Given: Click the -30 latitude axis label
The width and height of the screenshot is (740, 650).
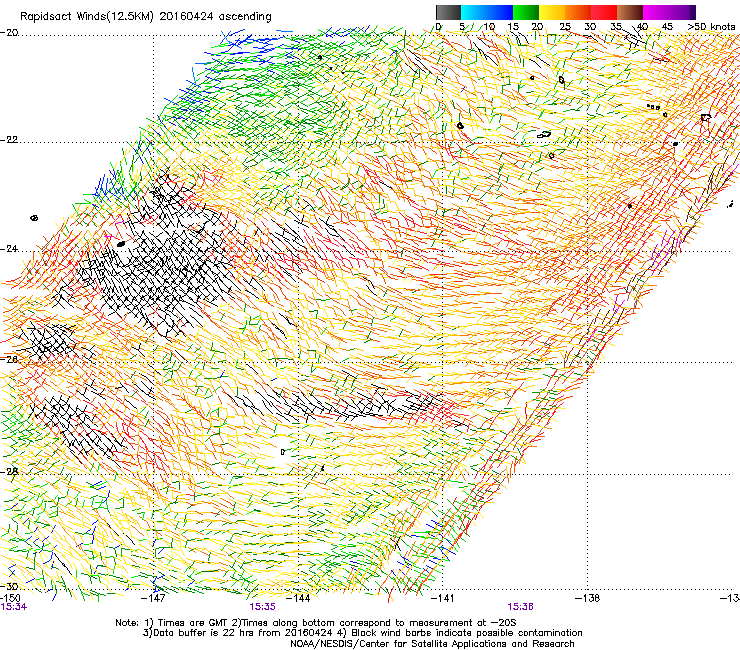Looking at the screenshot, I should pyautogui.click(x=9, y=586).
